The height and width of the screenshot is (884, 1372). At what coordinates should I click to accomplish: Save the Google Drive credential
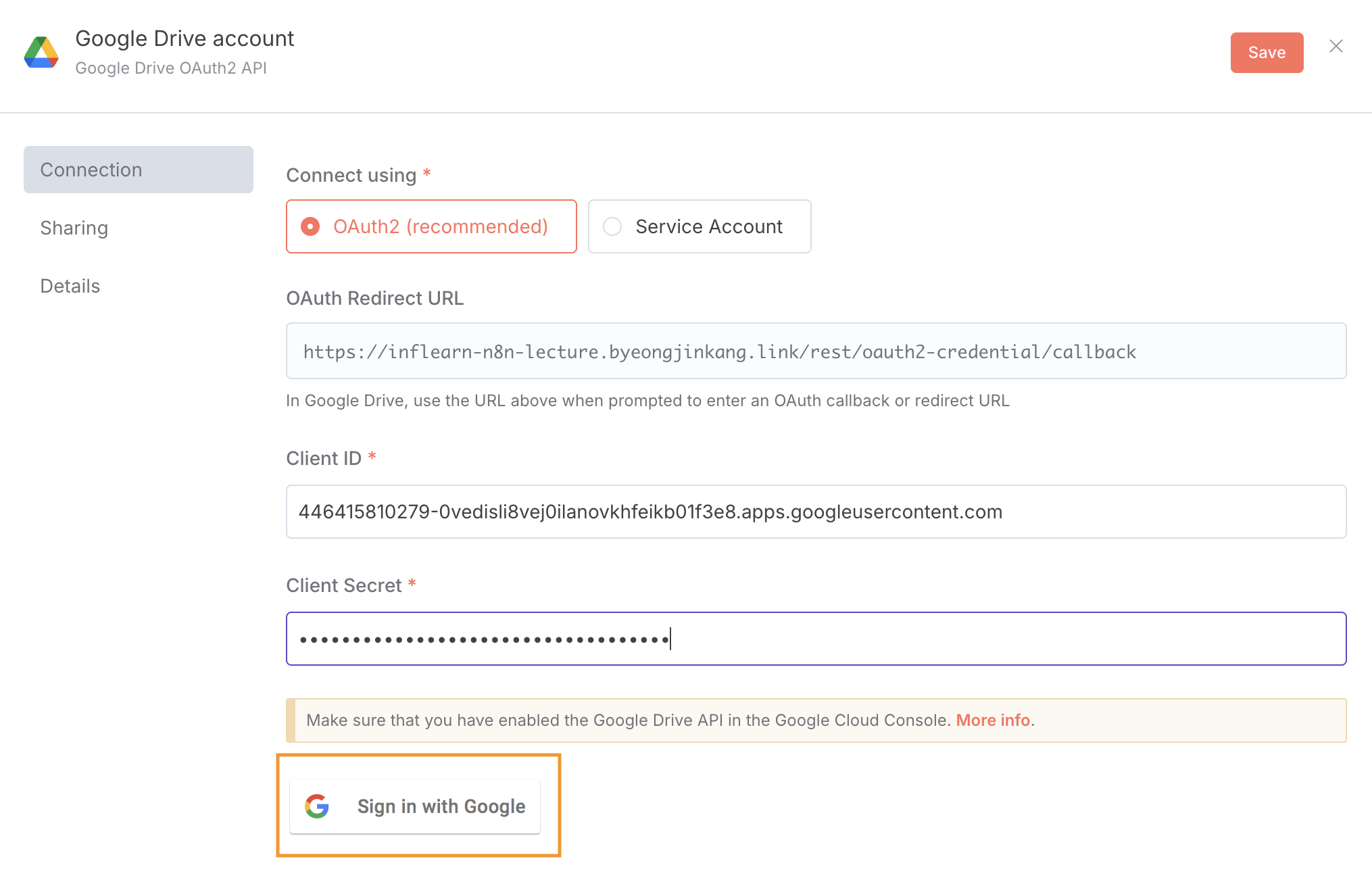(x=1267, y=53)
